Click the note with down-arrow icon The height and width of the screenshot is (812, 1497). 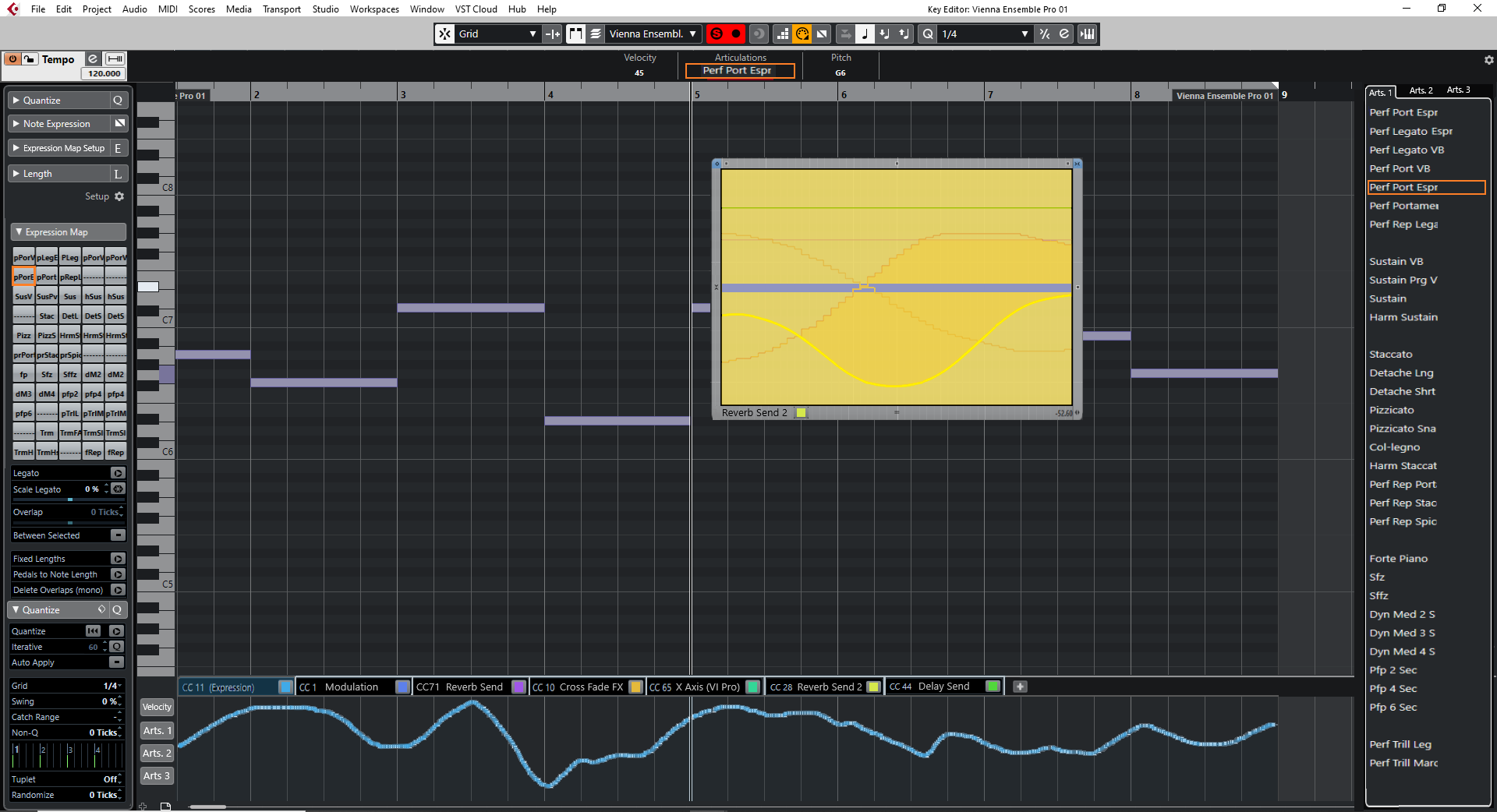coord(884,34)
